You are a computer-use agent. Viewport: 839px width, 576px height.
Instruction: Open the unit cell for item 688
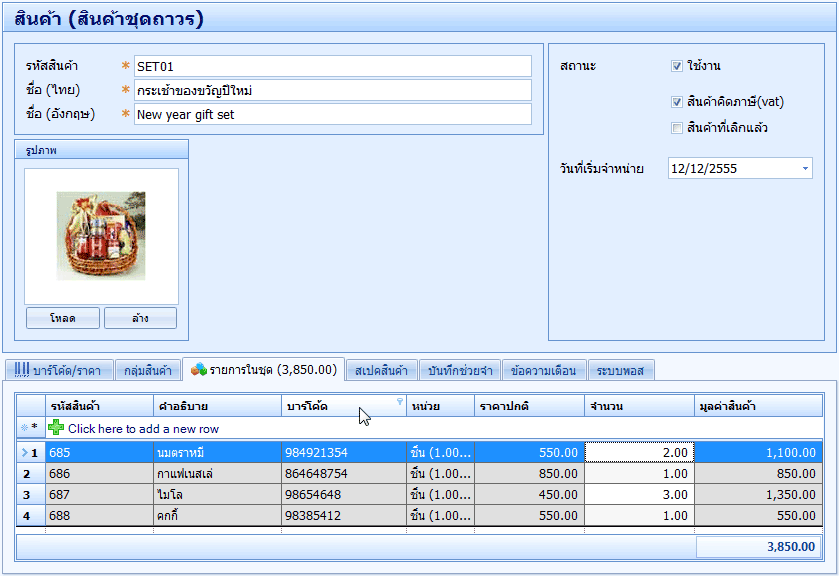tap(440, 515)
